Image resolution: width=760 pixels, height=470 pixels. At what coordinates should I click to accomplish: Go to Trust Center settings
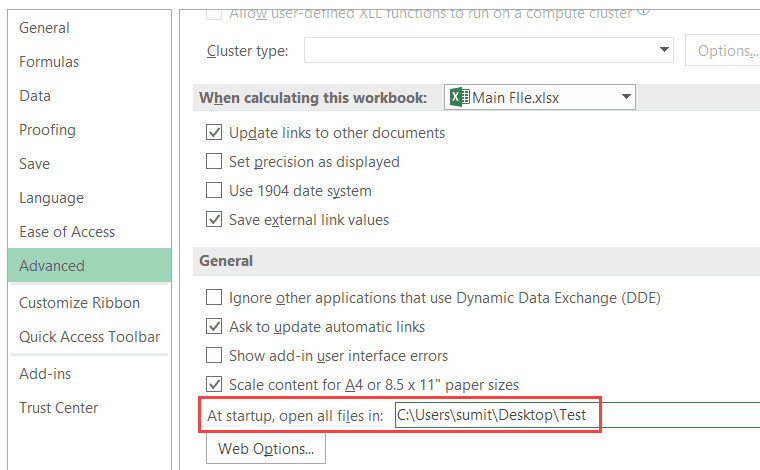coord(58,408)
